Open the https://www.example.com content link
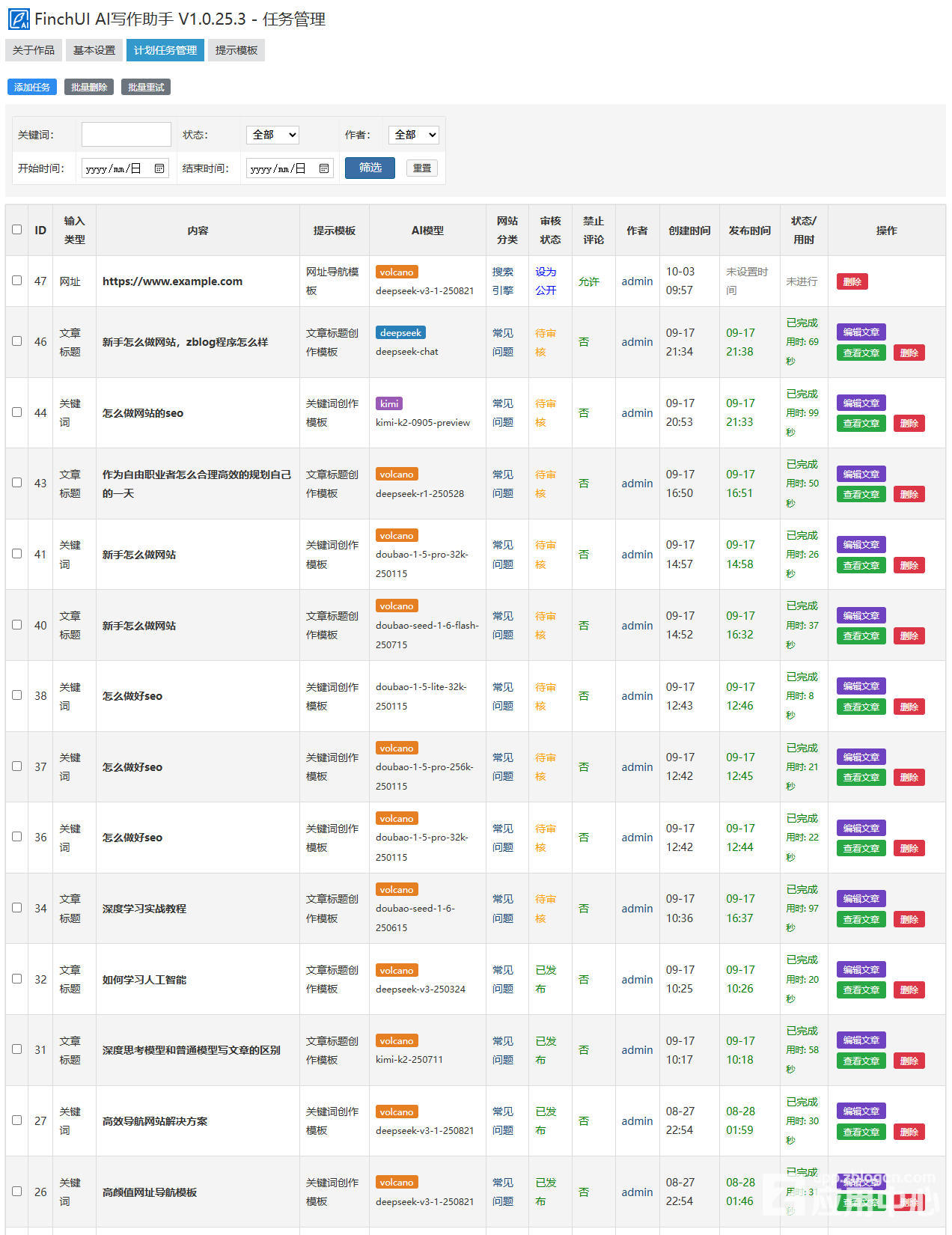 (172, 281)
